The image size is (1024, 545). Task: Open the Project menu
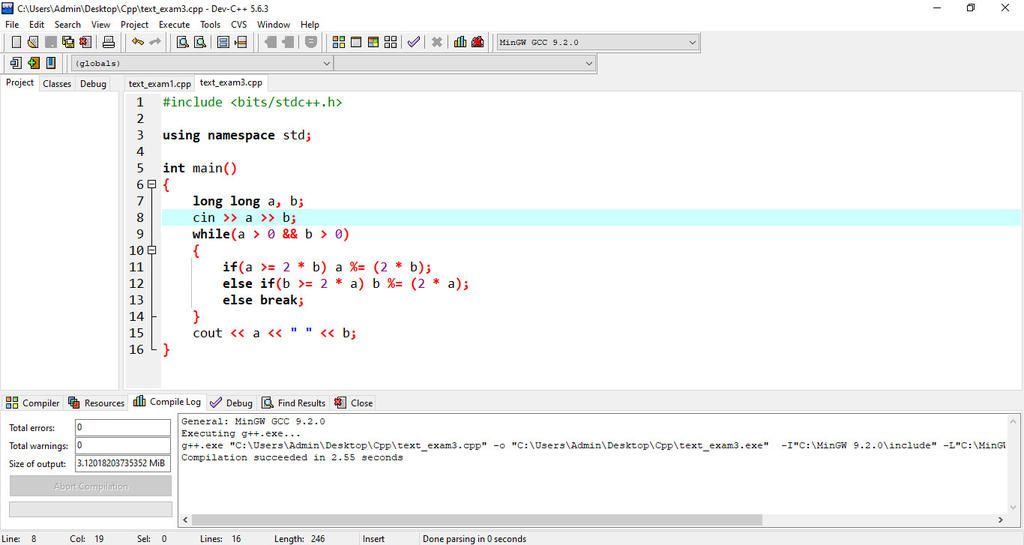(x=135, y=25)
